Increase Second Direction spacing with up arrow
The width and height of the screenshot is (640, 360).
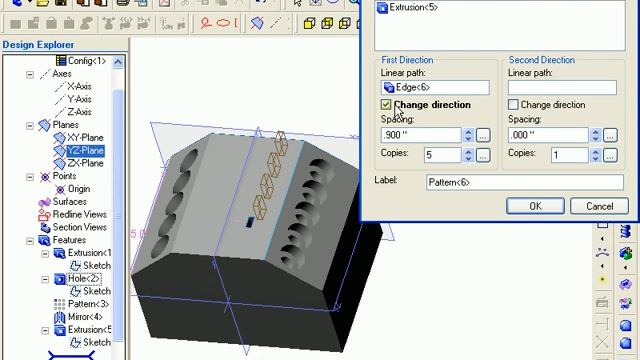pyautogui.click(x=596, y=132)
